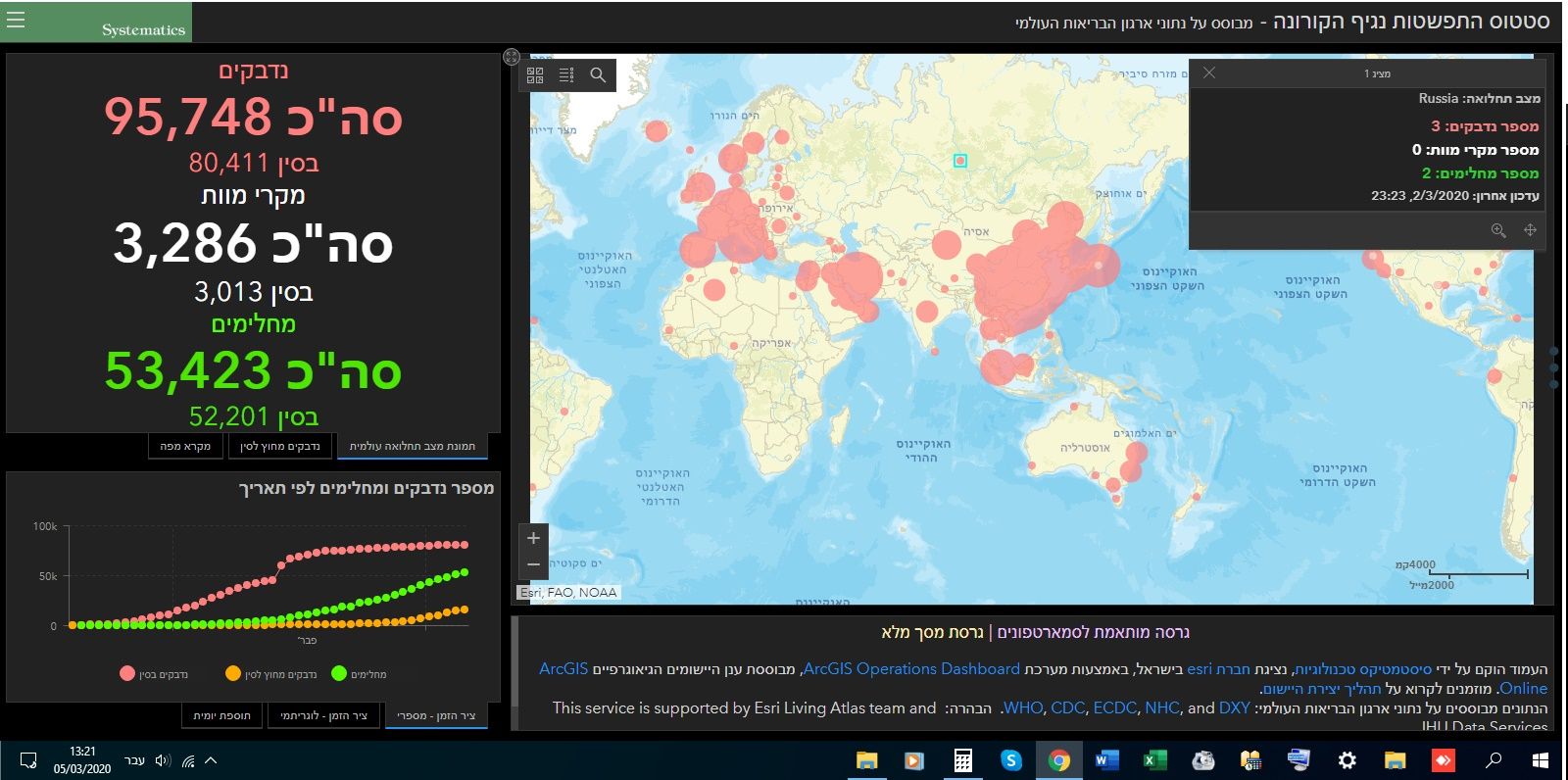Image resolution: width=1568 pixels, height=780 pixels.
Task: Open the notification center icon
Action: click(27, 760)
